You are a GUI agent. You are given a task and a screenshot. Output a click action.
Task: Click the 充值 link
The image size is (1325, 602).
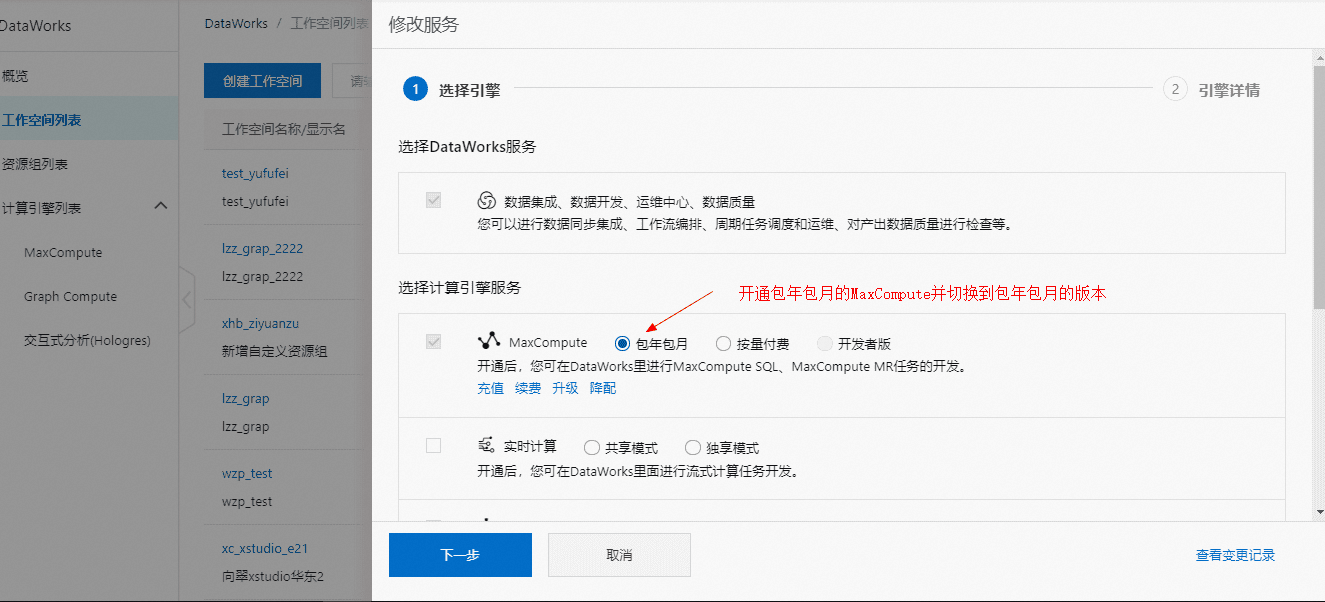pos(490,388)
